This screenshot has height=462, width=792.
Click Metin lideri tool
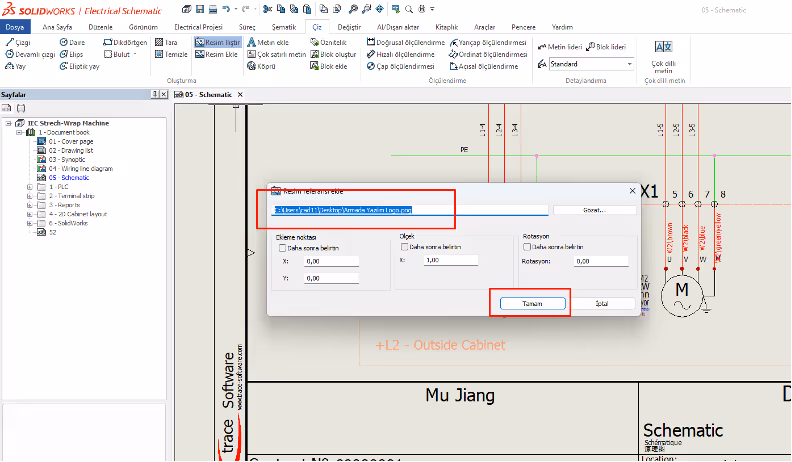click(x=560, y=46)
